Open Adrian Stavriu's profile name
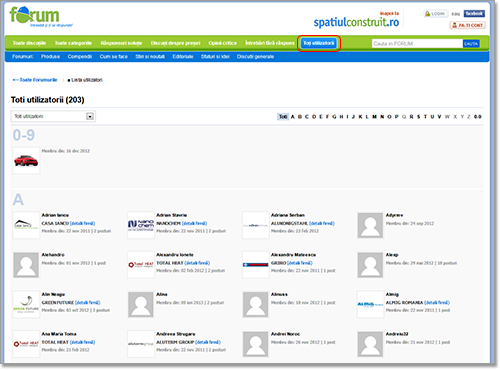500x370 pixels. (172, 215)
